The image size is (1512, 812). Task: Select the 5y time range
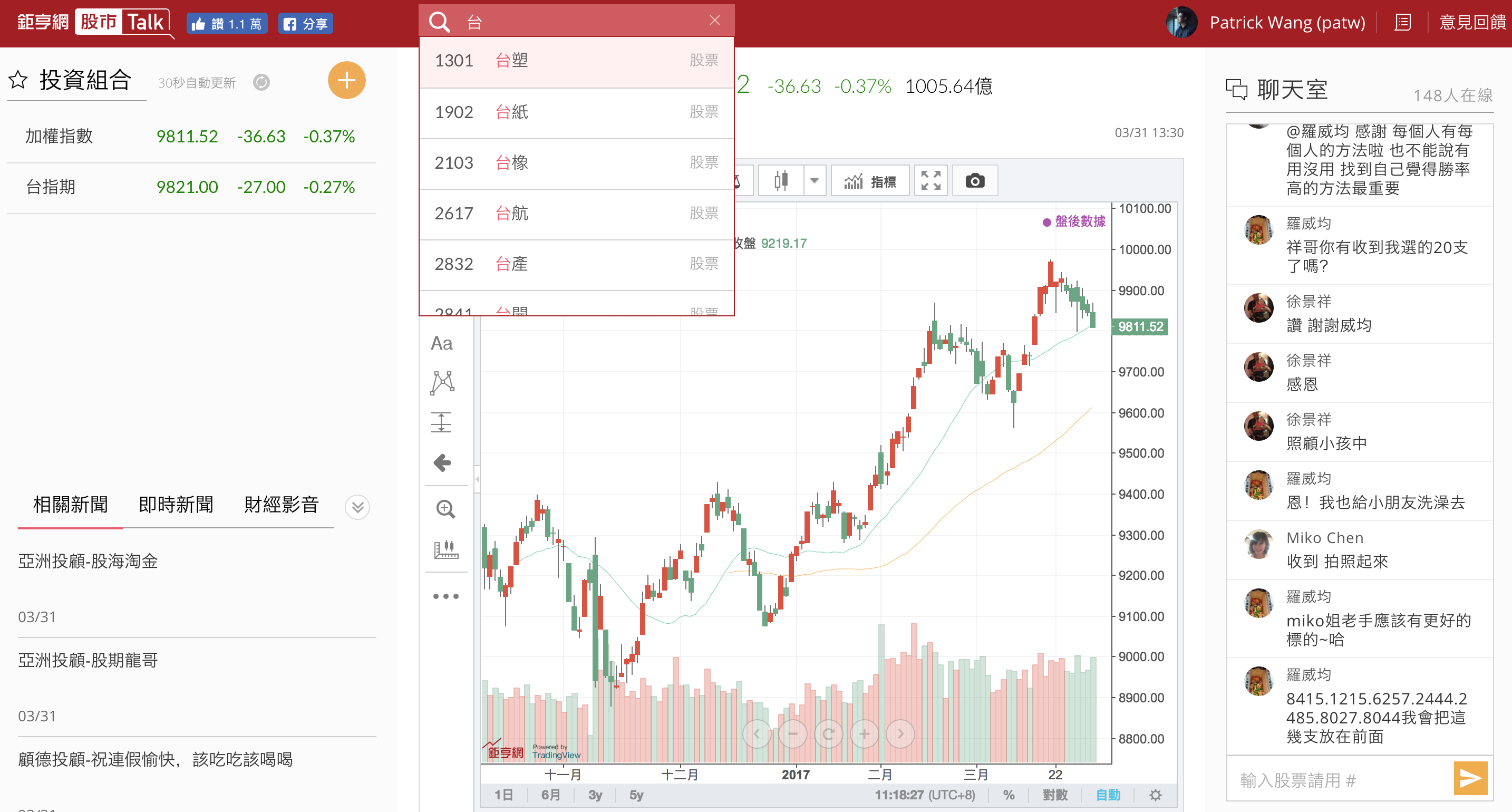pos(636,795)
